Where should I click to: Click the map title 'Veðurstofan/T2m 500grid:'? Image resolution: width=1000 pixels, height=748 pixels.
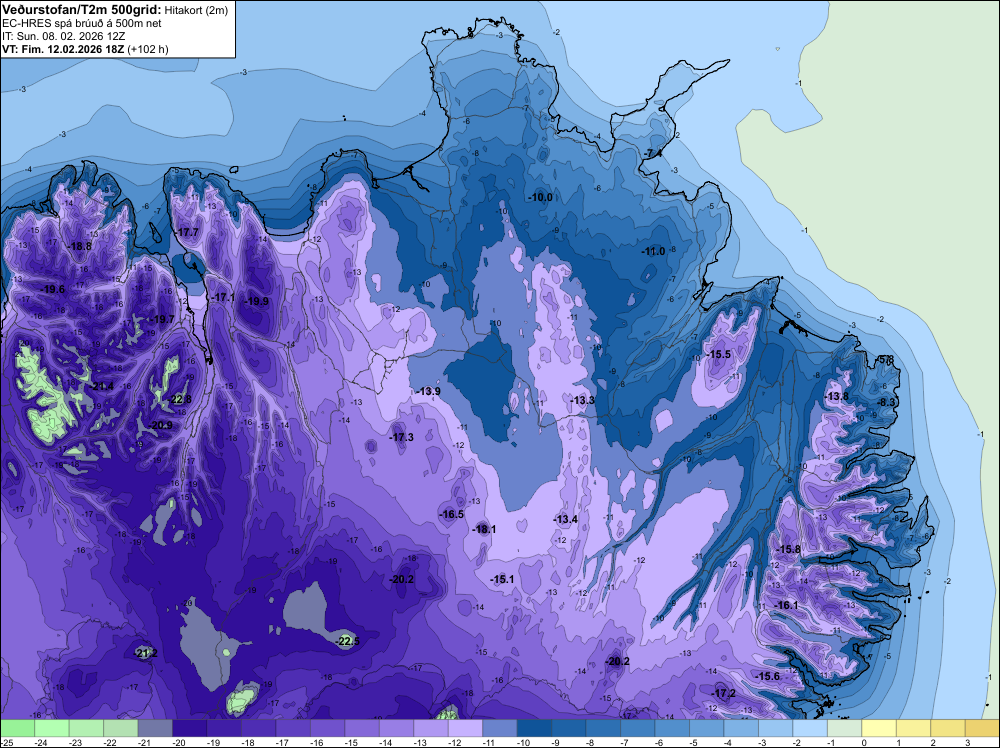coord(82,9)
